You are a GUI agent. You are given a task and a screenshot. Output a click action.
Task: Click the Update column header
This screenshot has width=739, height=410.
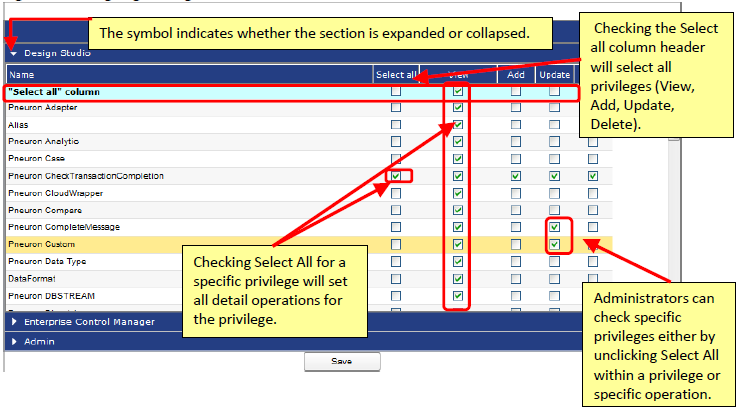click(554, 74)
